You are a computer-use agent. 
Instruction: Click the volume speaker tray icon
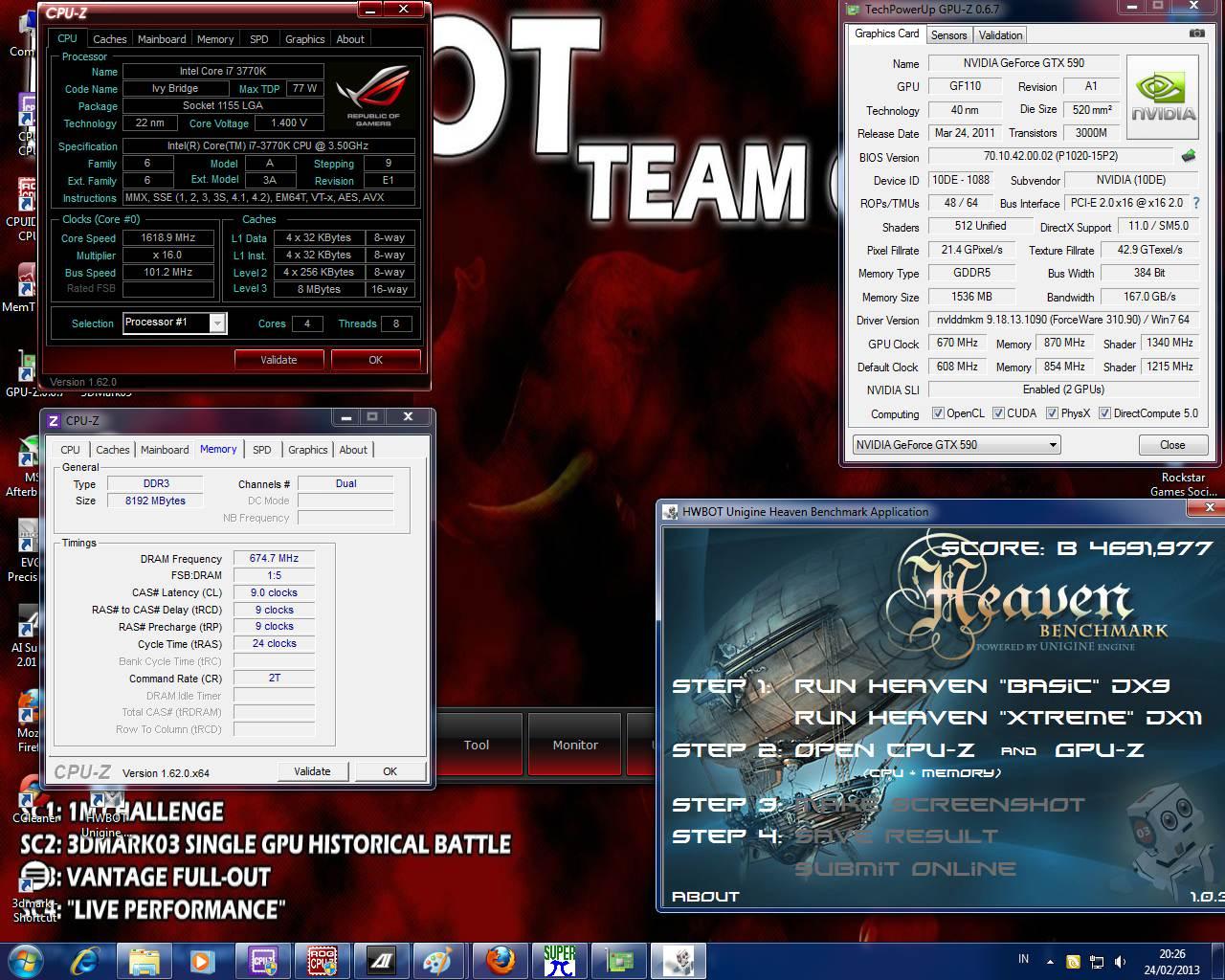tap(1121, 962)
